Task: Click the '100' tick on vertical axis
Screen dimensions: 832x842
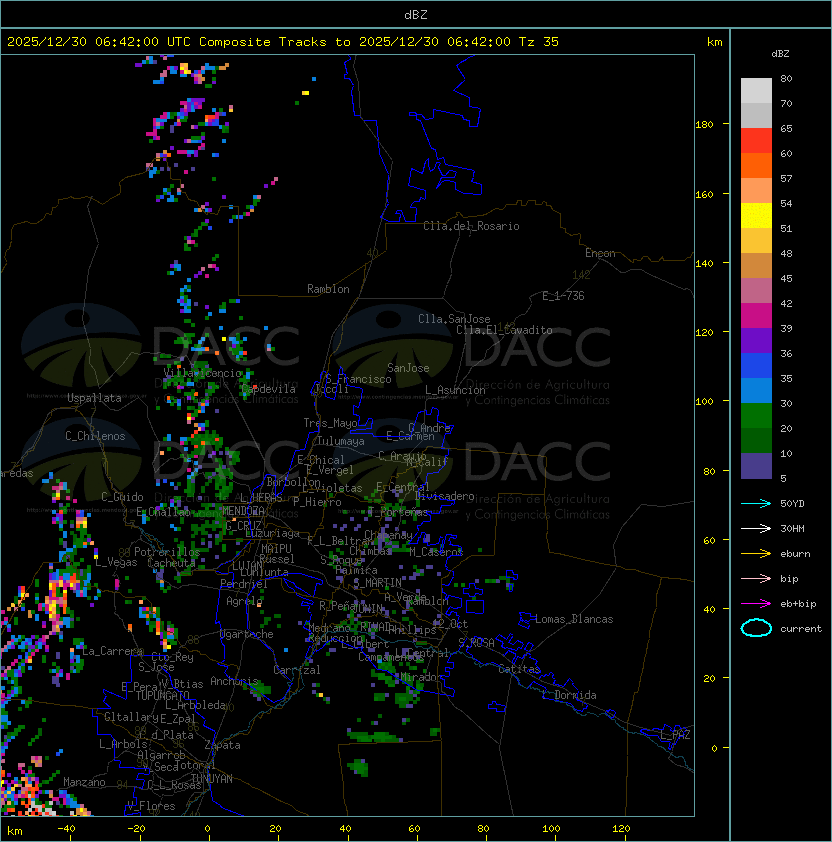Action: pyautogui.click(x=704, y=402)
